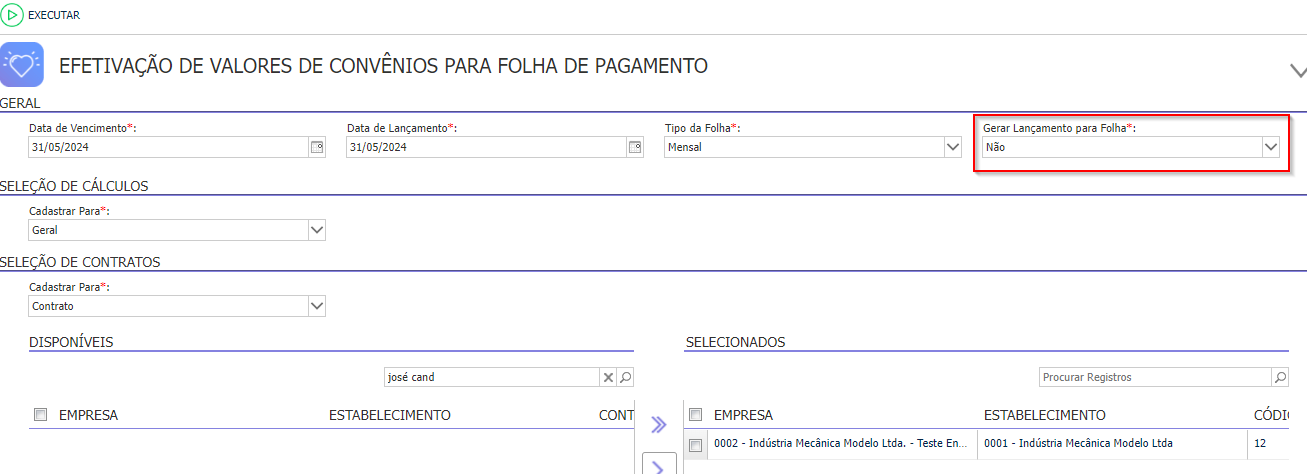This screenshot has height=474, width=1307.
Task: Open Cadastrar Para dropdown showing Geral
Action: 317,230
